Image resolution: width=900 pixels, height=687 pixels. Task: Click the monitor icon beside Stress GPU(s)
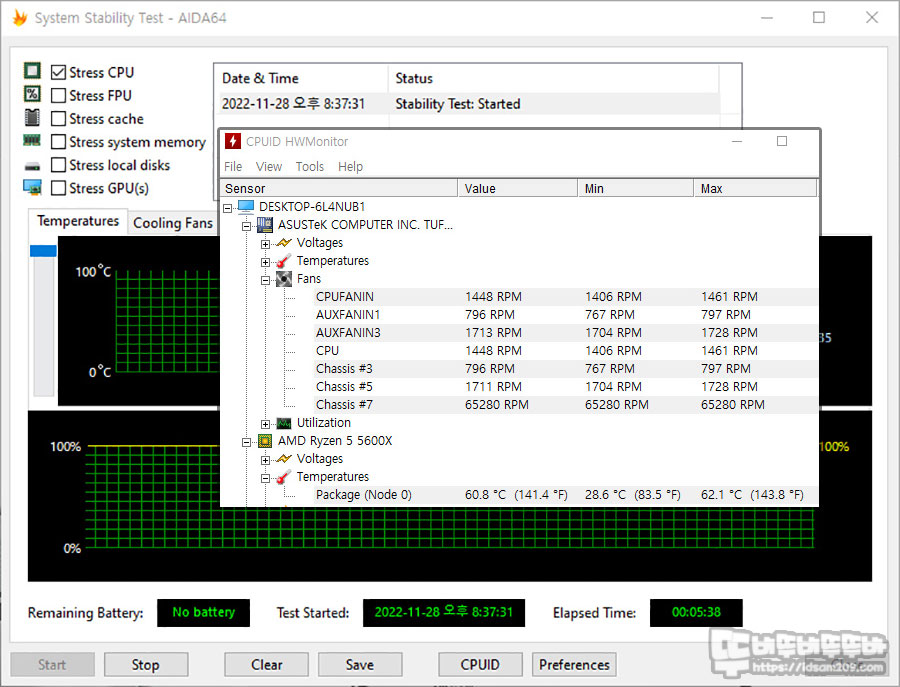pos(32,187)
